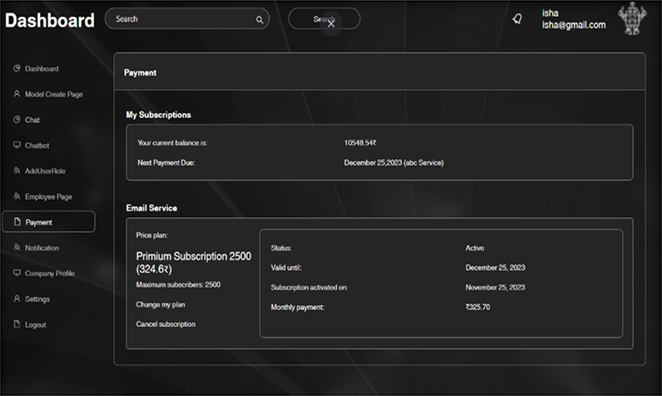Screen dimensions: 662x396
Task: Click the Change my plan link
Action: (x=160, y=304)
